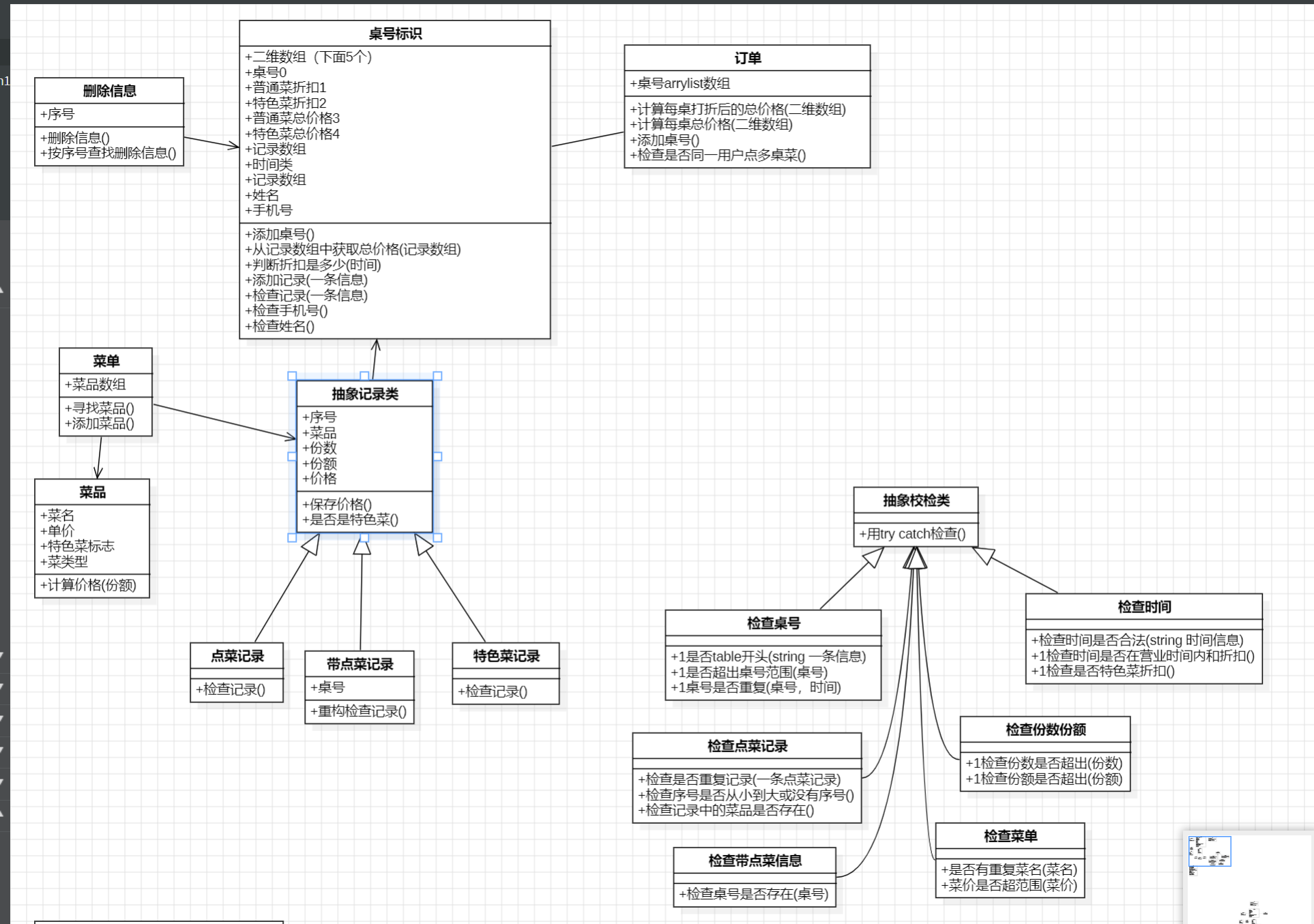Select the 删除信息 class header

pyautogui.click(x=109, y=91)
